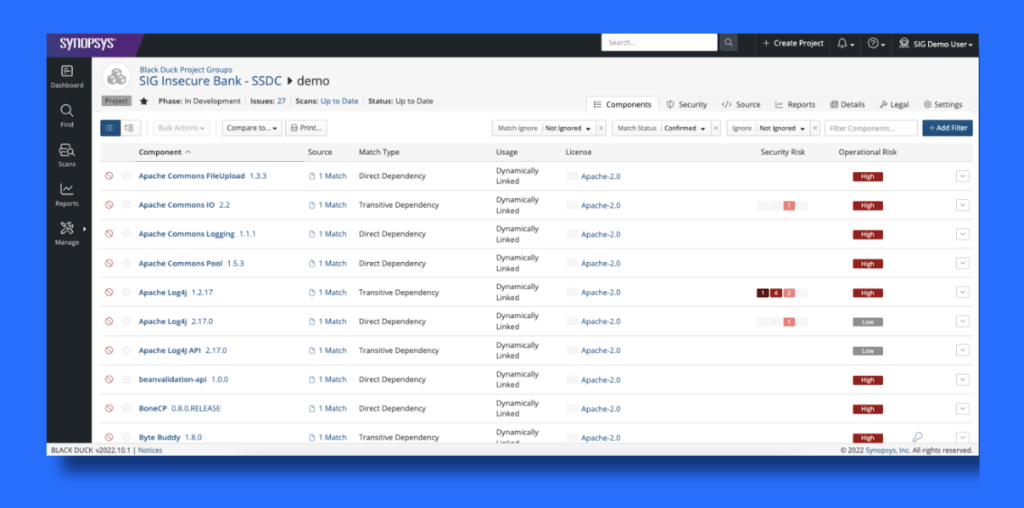Remove the Ignore filter
The image size is (1024, 508).
(x=815, y=128)
